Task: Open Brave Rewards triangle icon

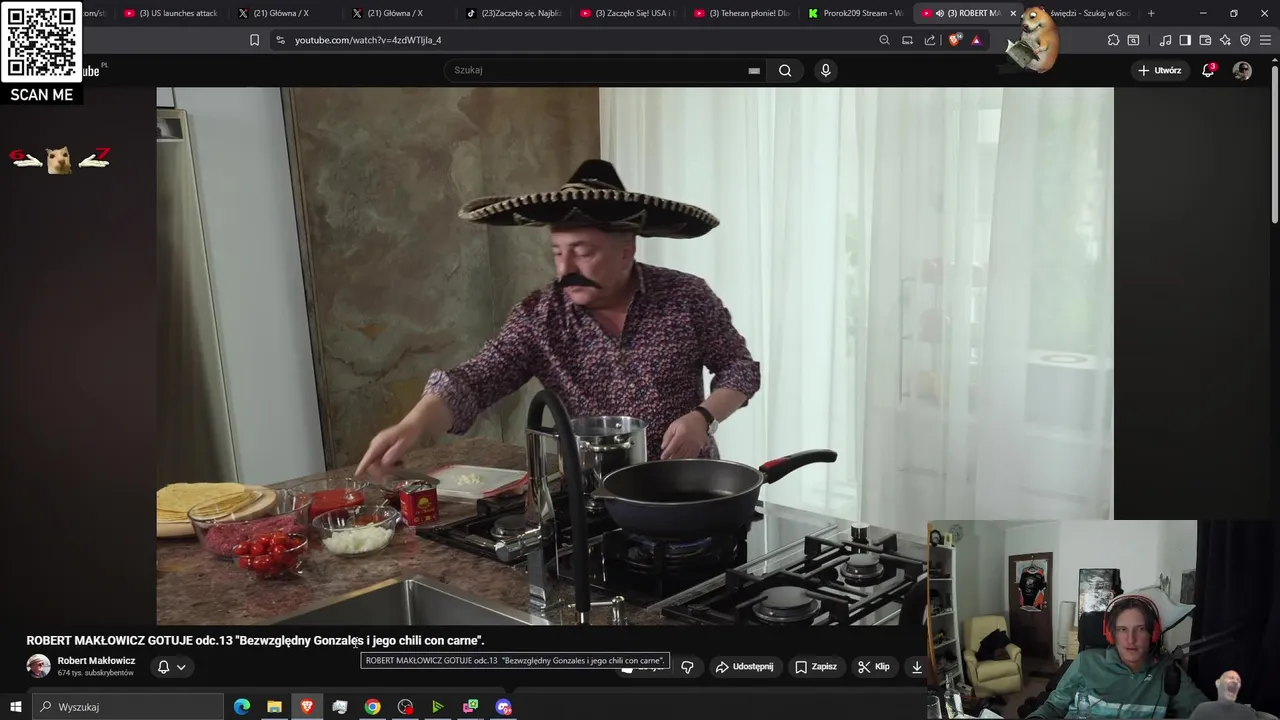Action: pyautogui.click(x=976, y=40)
